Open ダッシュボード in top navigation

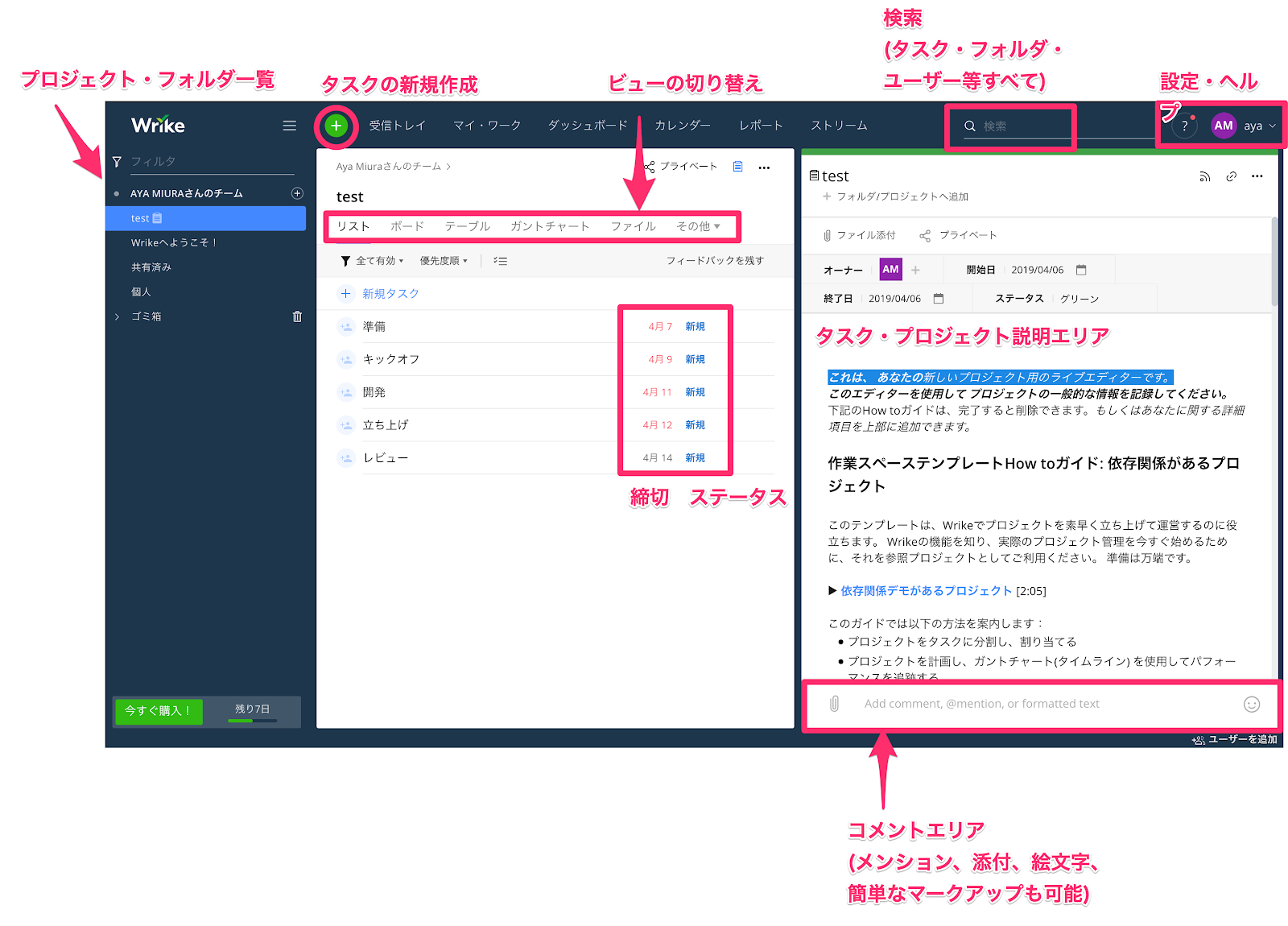pyautogui.click(x=588, y=126)
